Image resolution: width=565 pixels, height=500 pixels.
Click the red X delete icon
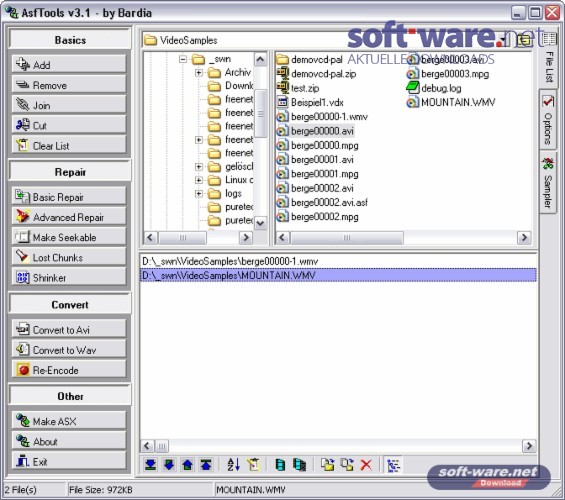366,465
